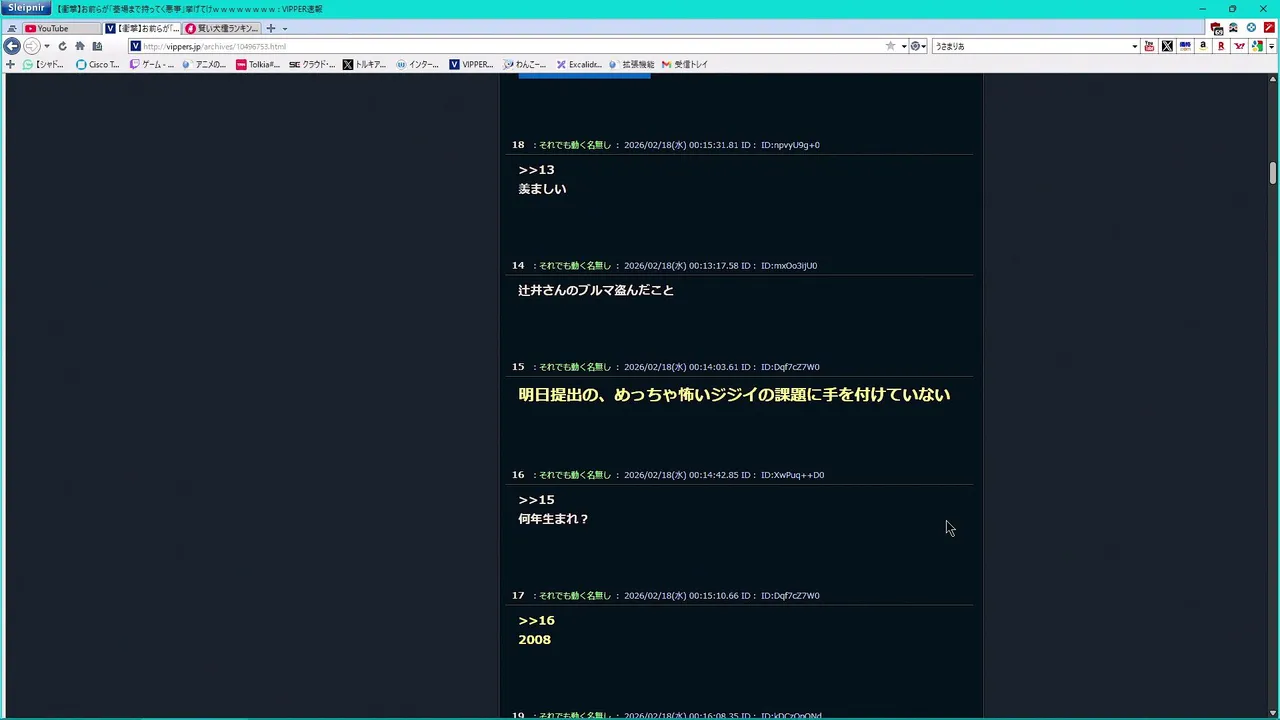Click the 辻井さんのブルマ post text

596,290
